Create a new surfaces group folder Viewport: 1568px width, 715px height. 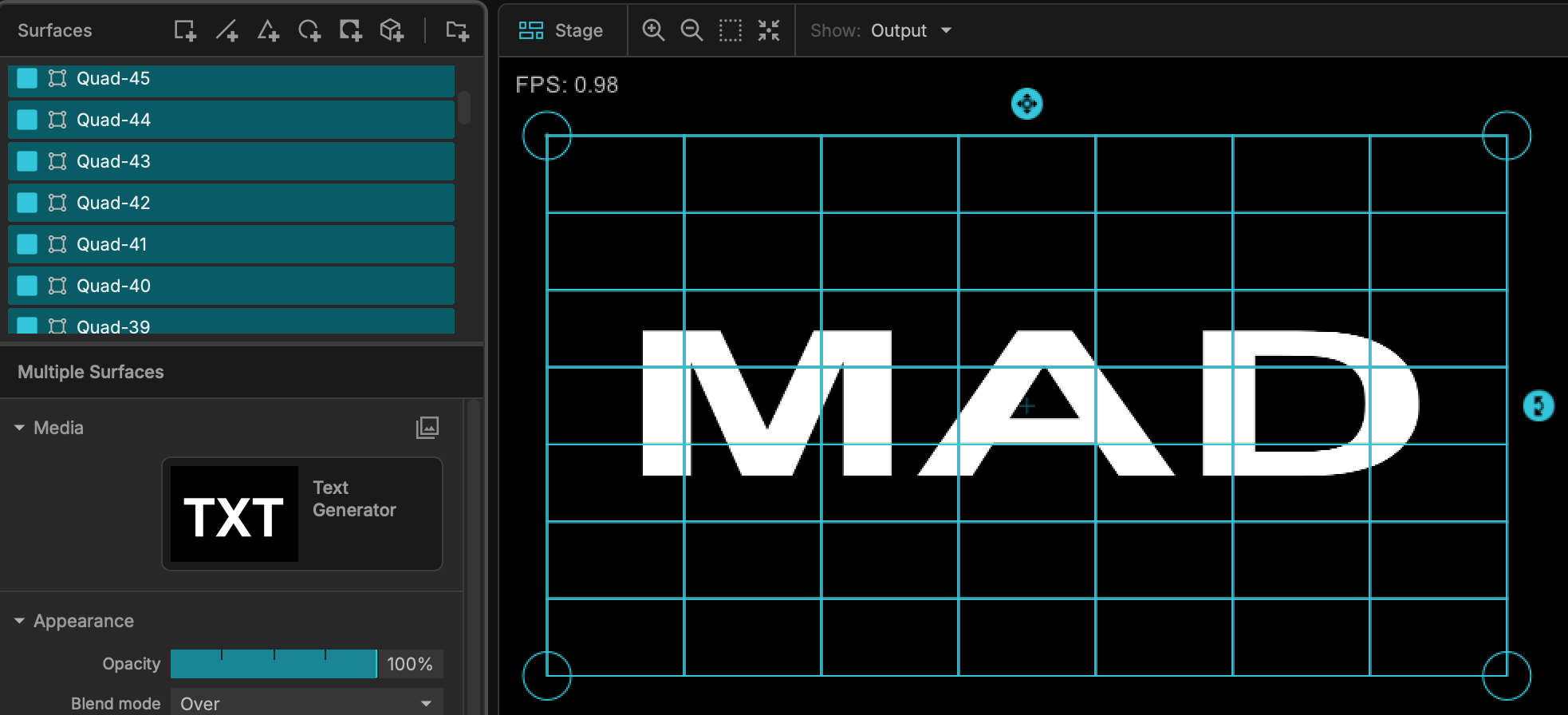click(457, 30)
